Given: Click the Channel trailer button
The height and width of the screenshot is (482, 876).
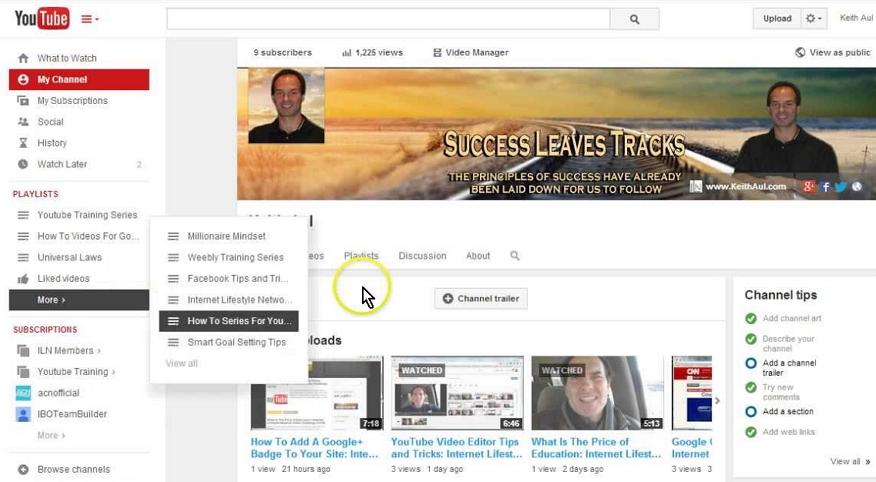Looking at the screenshot, I should coord(481,299).
